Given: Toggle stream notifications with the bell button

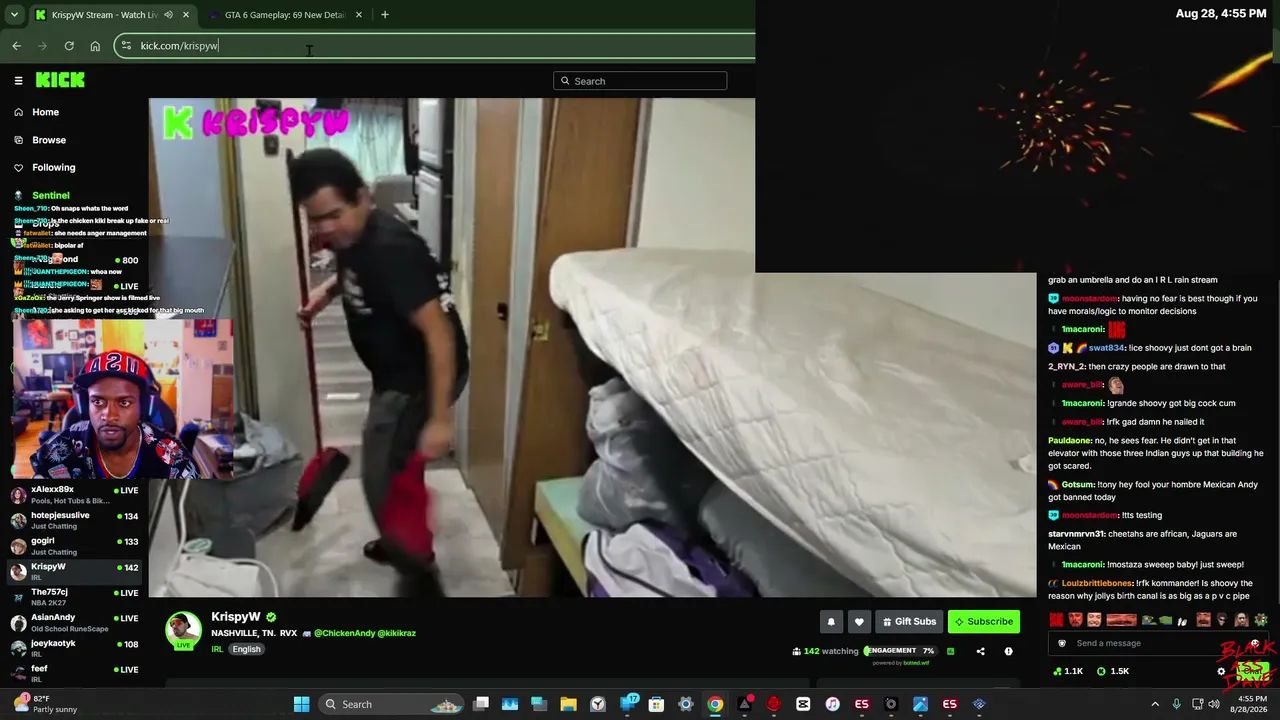Looking at the screenshot, I should click(x=831, y=622).
